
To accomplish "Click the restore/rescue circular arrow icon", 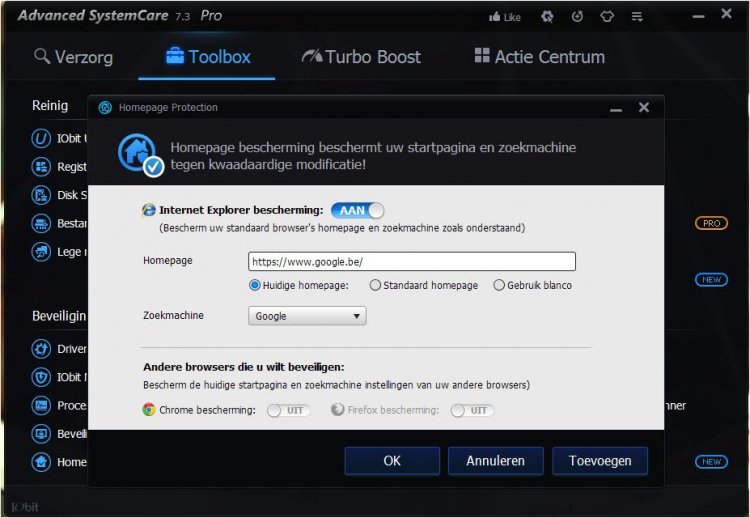I will point(577,17).
